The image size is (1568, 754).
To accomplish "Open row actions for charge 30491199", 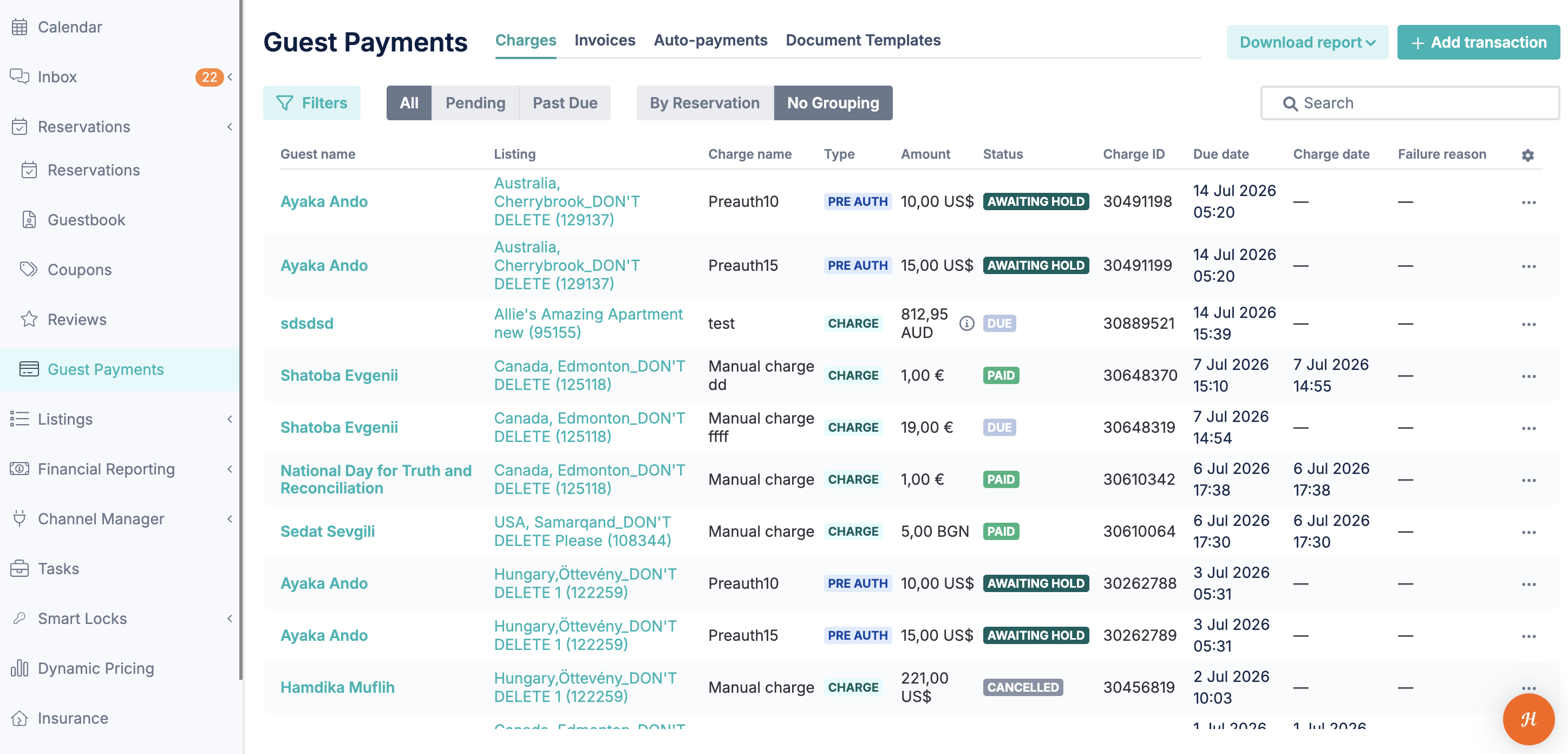I will (1529, 266).
